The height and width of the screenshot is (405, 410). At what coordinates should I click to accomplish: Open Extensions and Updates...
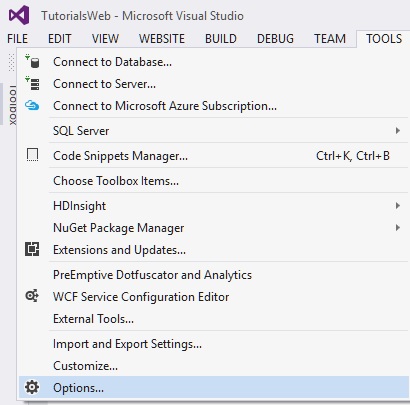pyautogui.click(x=213, y=250)
